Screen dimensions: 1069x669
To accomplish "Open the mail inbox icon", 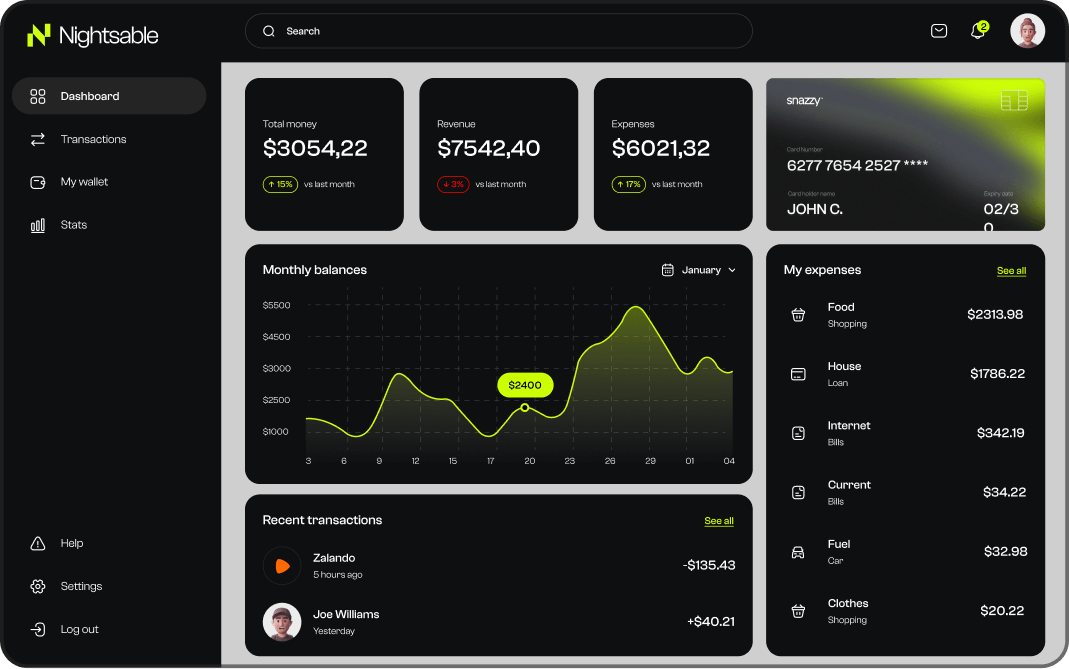I will (938, 31).
